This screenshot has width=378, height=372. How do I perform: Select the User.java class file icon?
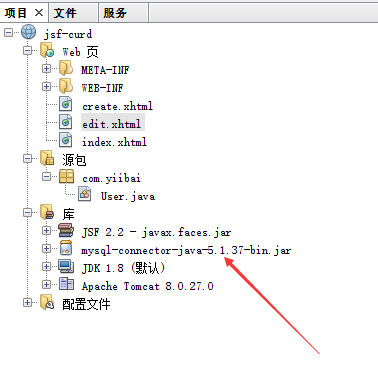point(85,194)
